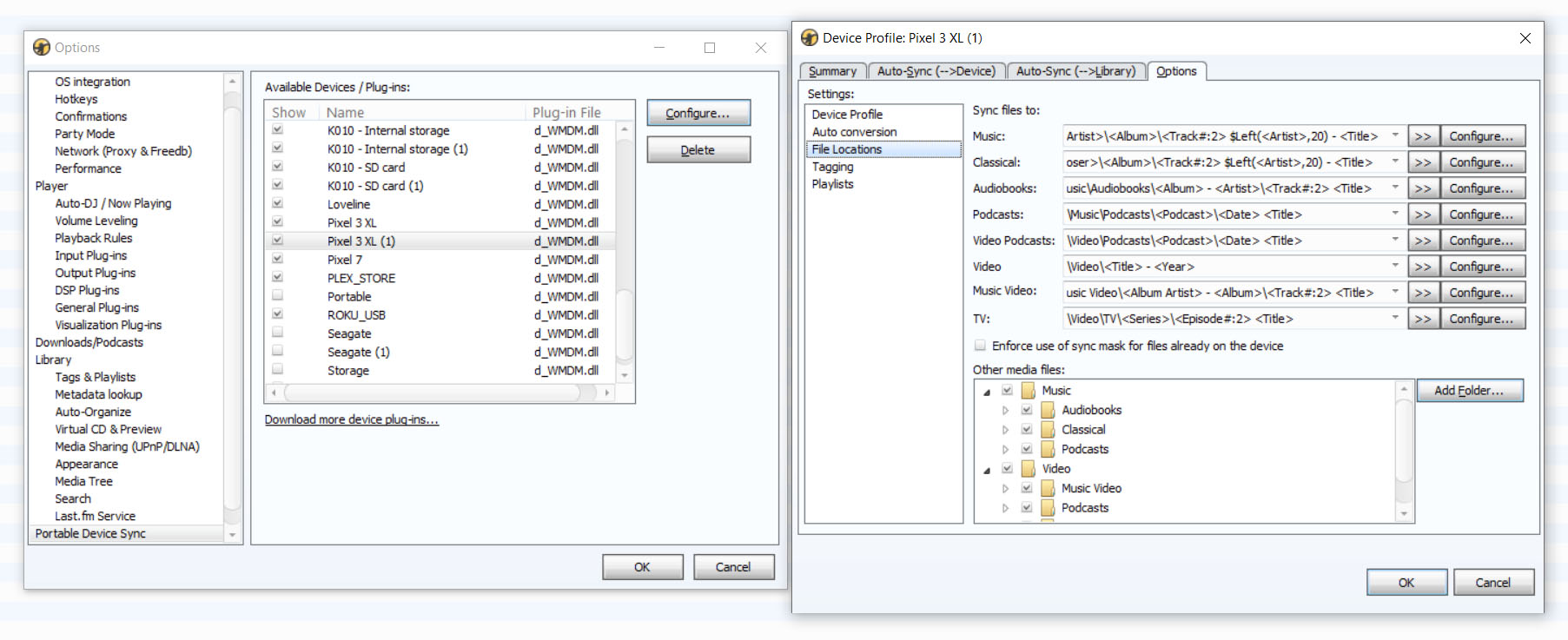Open the Audiobooks sync mask dropdown arrow
1568x640 pixels.
click(x=1395, y=188)
